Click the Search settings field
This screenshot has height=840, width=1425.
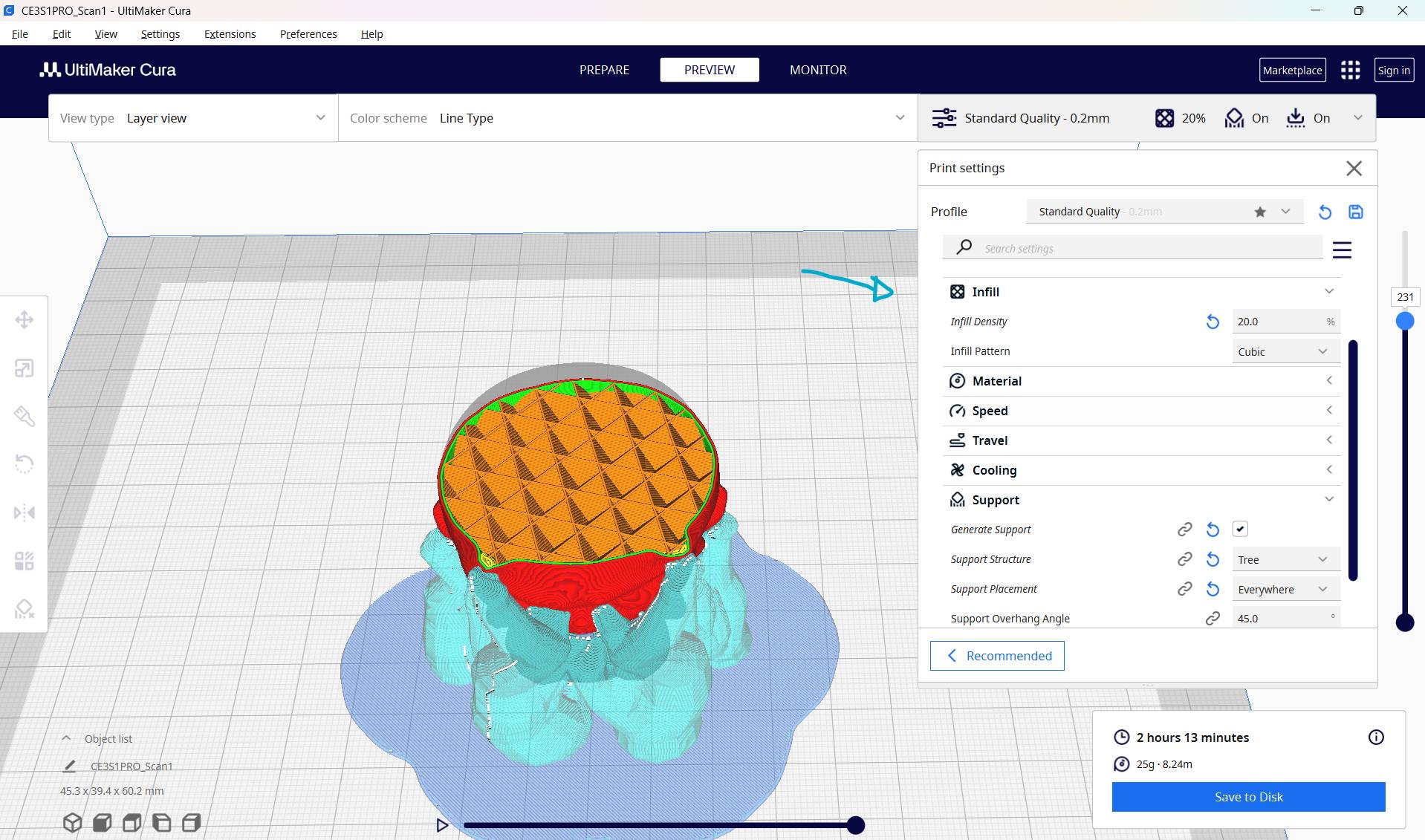tap(1133, 248)
